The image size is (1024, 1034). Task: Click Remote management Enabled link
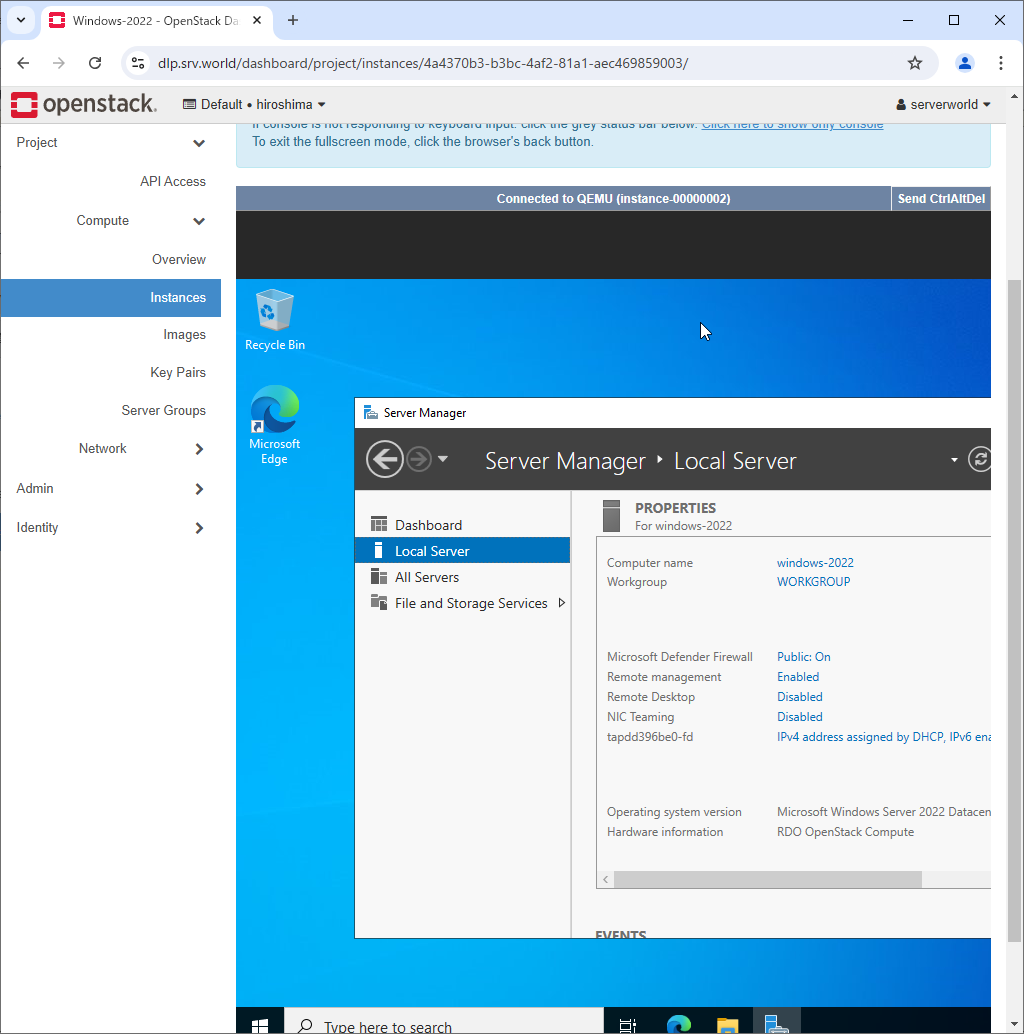(x=798, y=677)
